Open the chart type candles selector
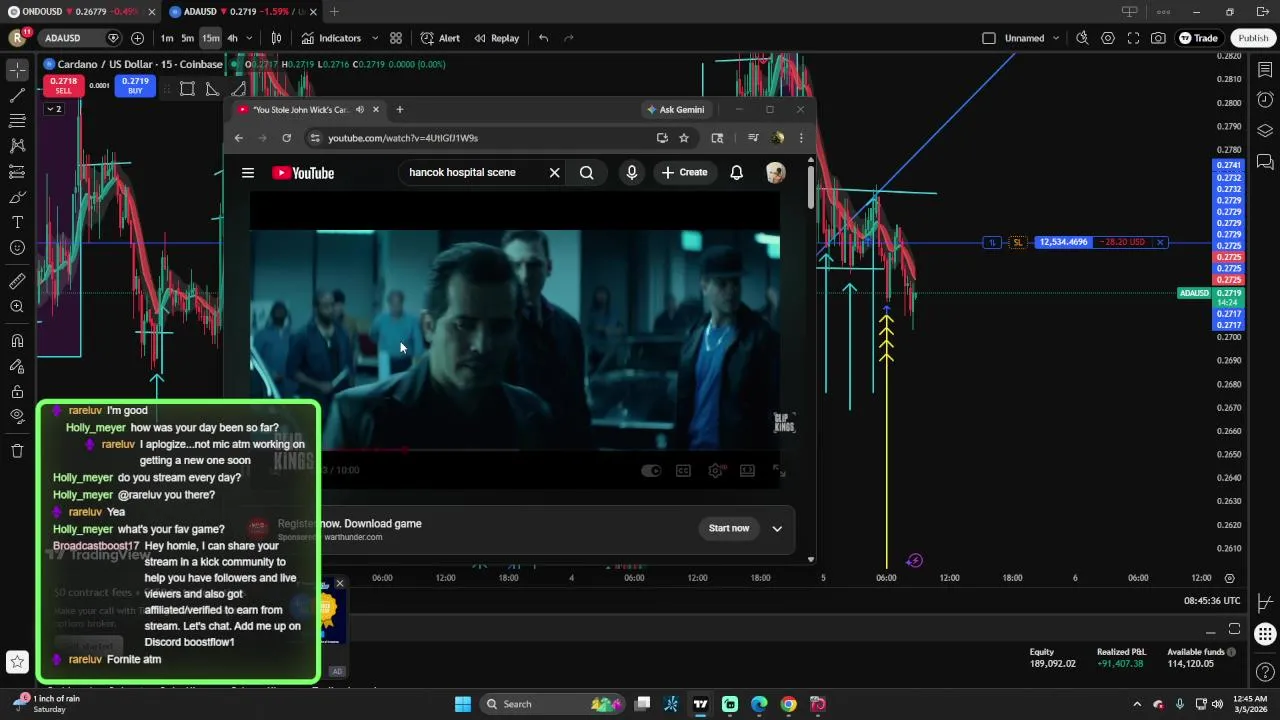1280x720 pixels. pyautogui.click(x=276, y=38)
